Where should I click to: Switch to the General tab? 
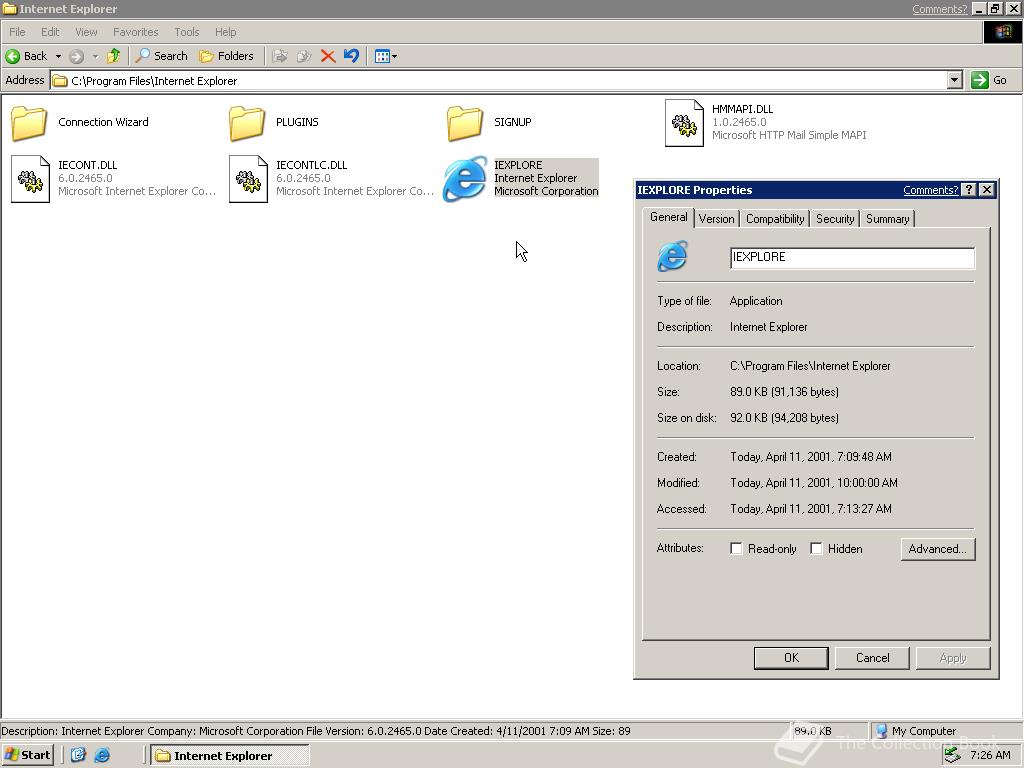pos(668,217)
